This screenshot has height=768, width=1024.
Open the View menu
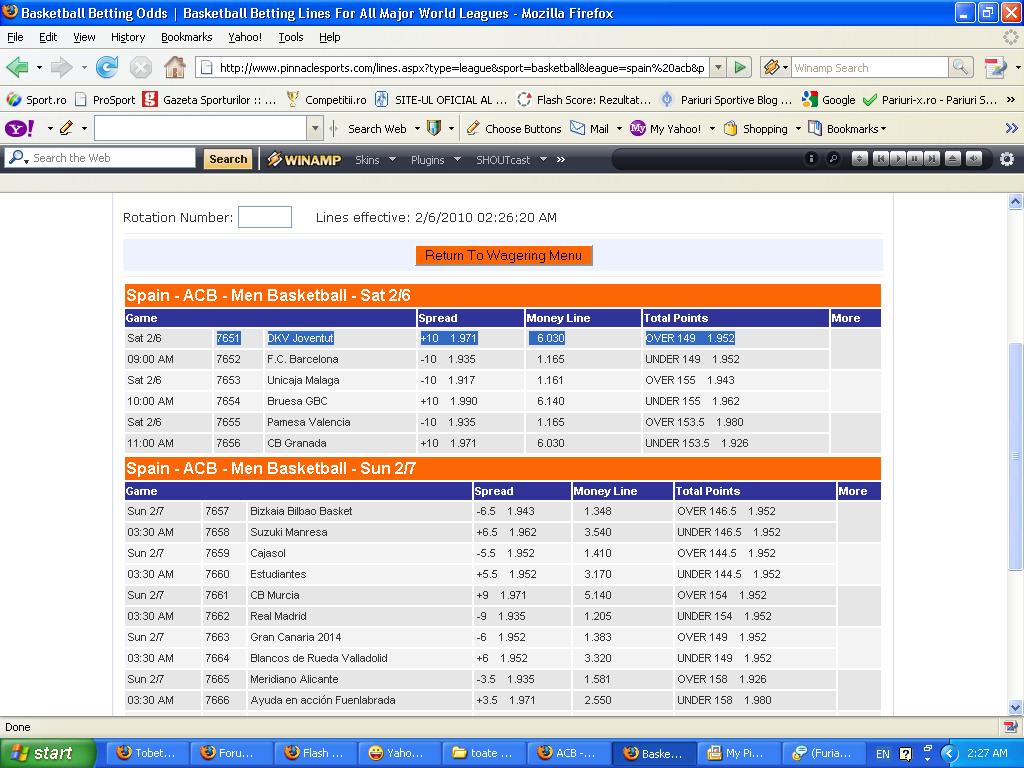click(84, 37)
